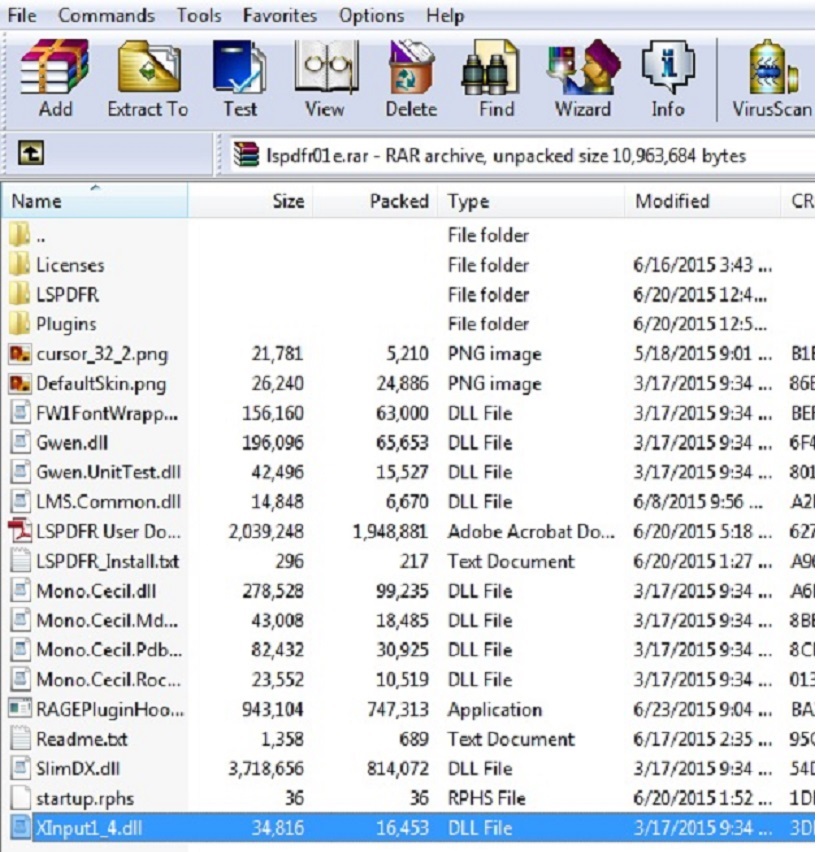825x852 pixels.
Task: Click the parent folder '..' icon
Action: [x=20, y=235]
